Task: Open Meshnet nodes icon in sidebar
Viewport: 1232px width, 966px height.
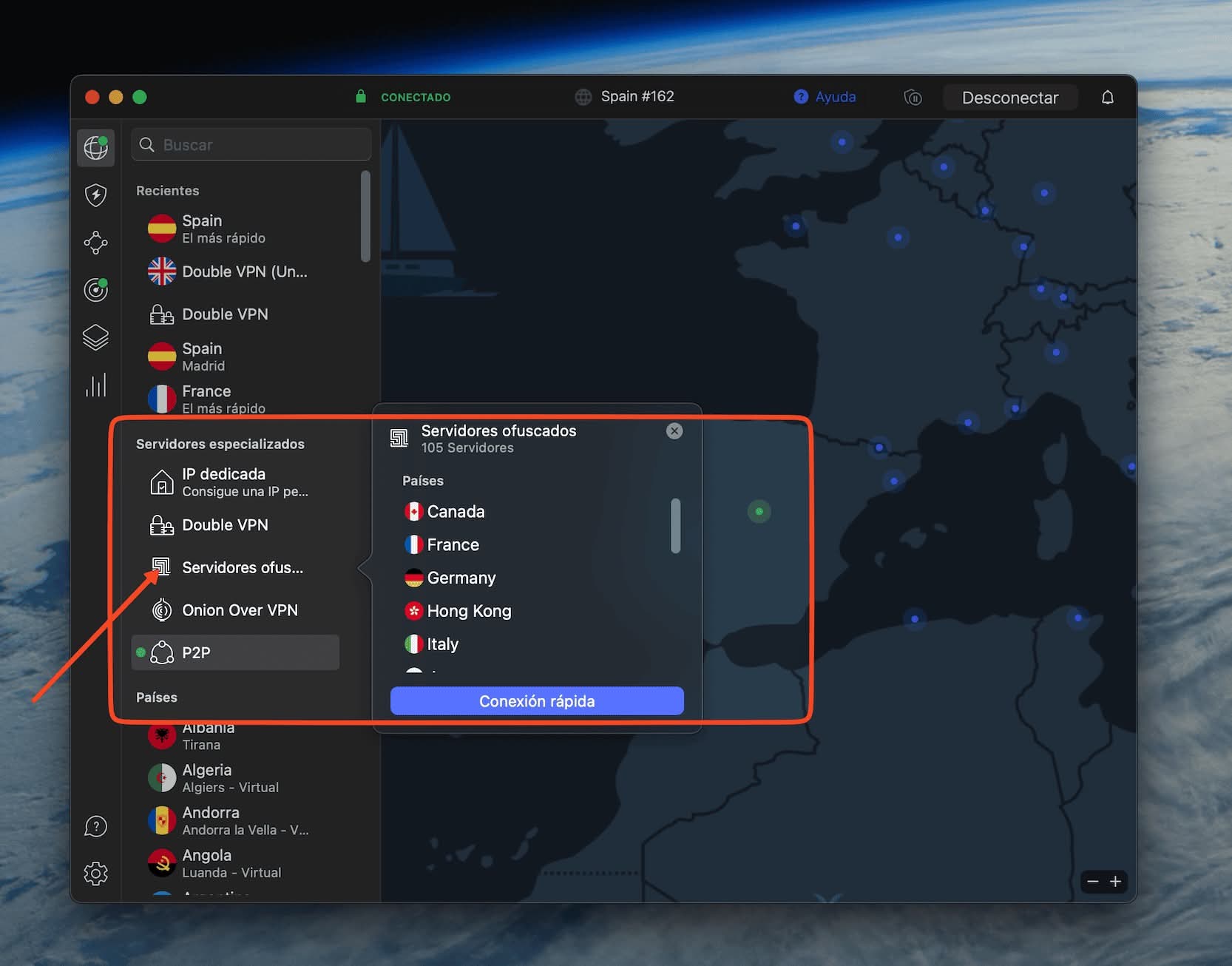Action: click(x=95, y=243)
